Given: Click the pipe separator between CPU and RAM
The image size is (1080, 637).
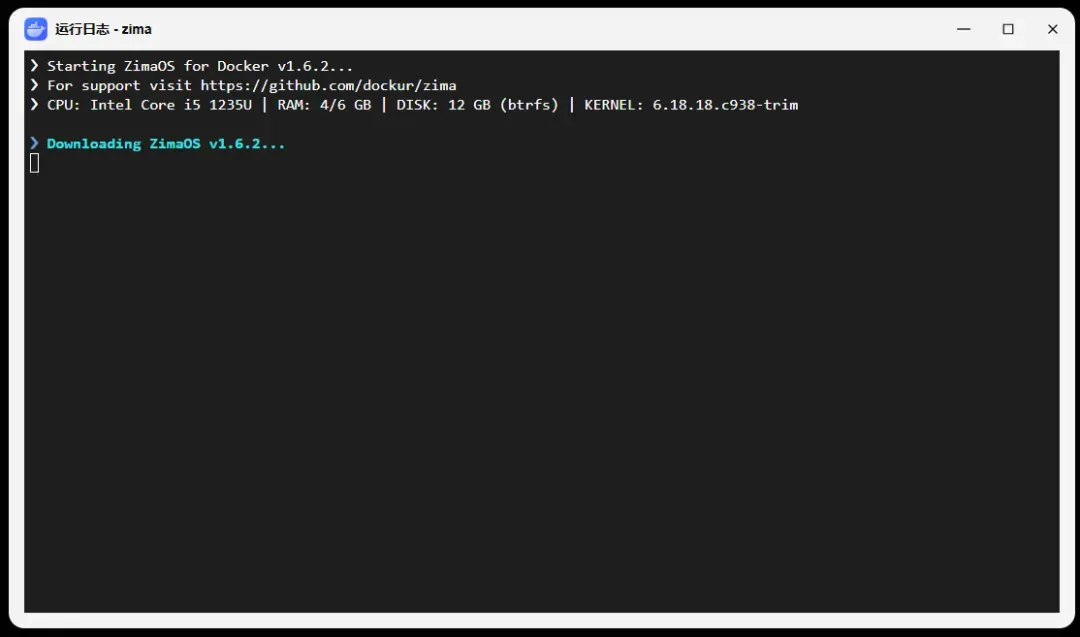Looking at the screenshot, I should pos(264,105).
